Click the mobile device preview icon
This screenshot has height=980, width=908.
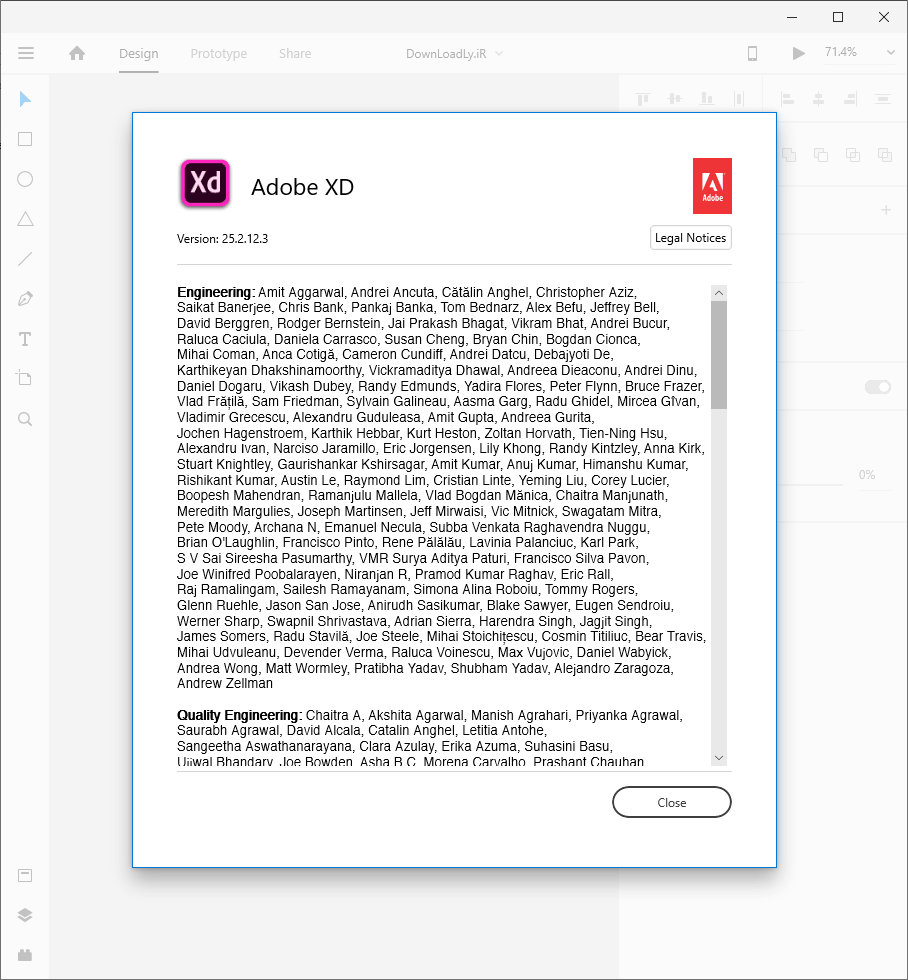pyautogui.click(x=752, y=54)
